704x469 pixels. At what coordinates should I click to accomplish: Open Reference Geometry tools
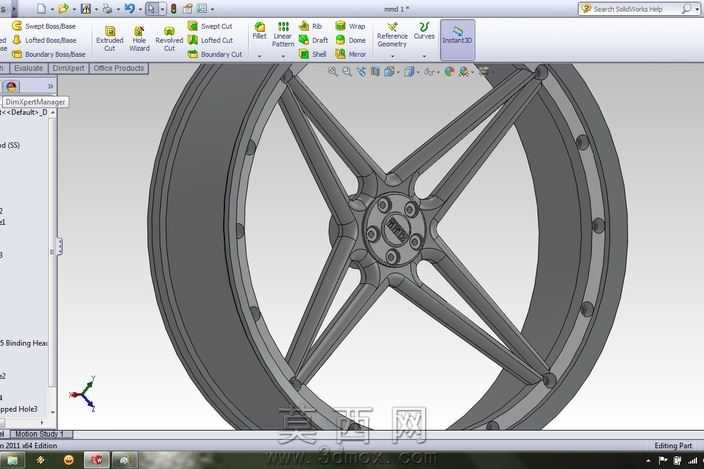pos(392,35)
